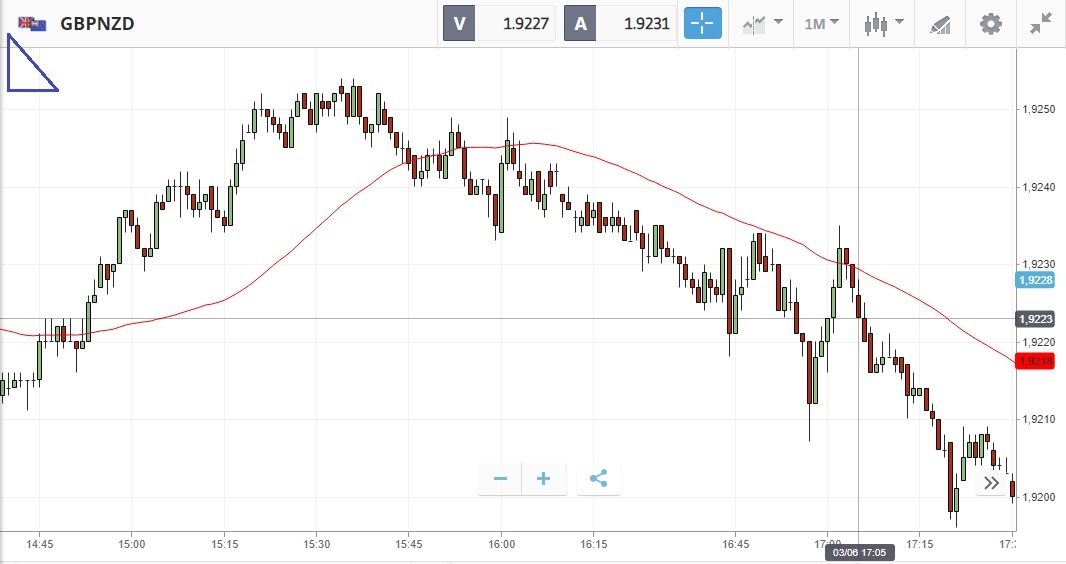Click the V sell price 1.9227 button

499,23
